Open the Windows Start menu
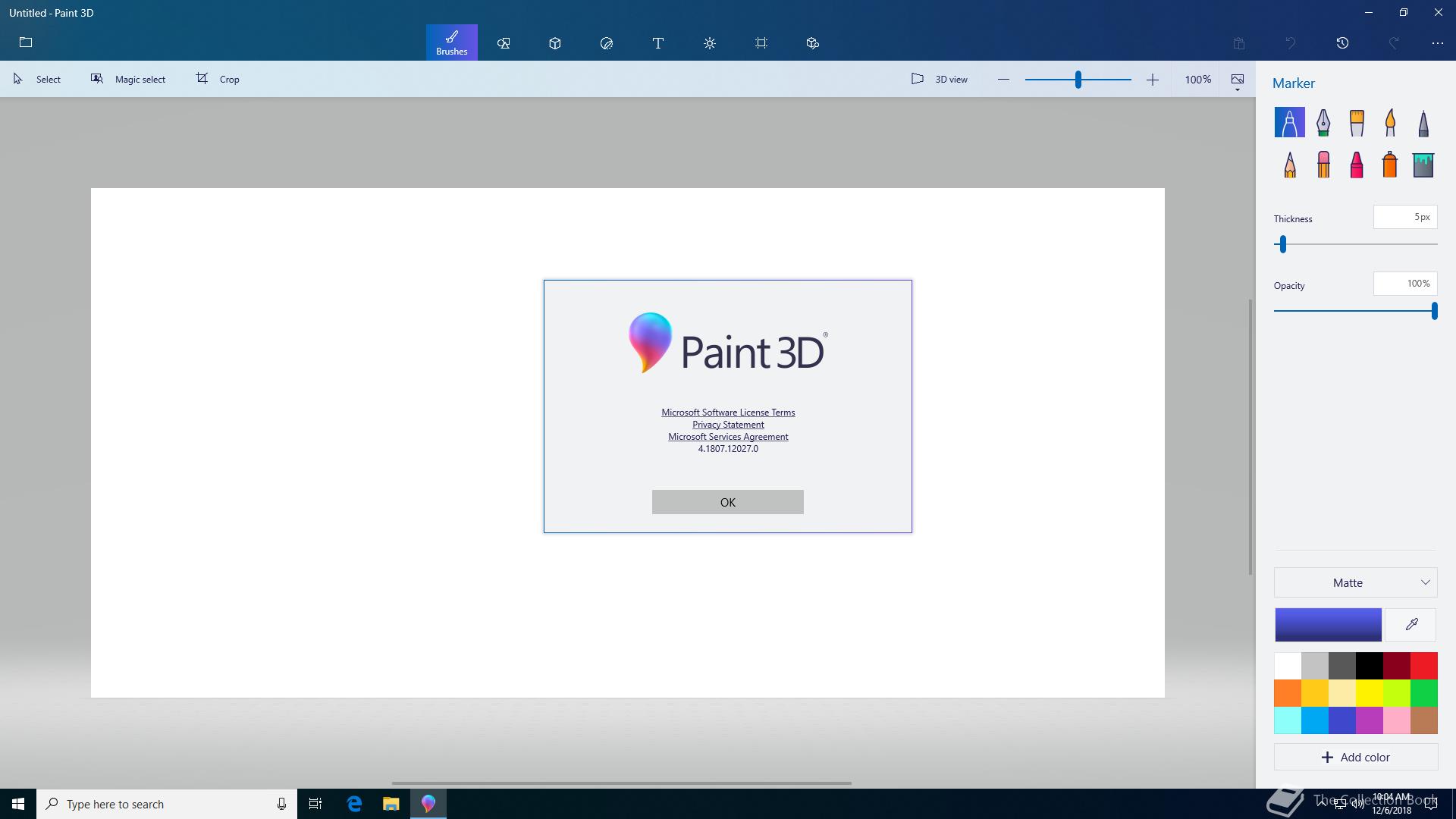 [x=18, y=804]
